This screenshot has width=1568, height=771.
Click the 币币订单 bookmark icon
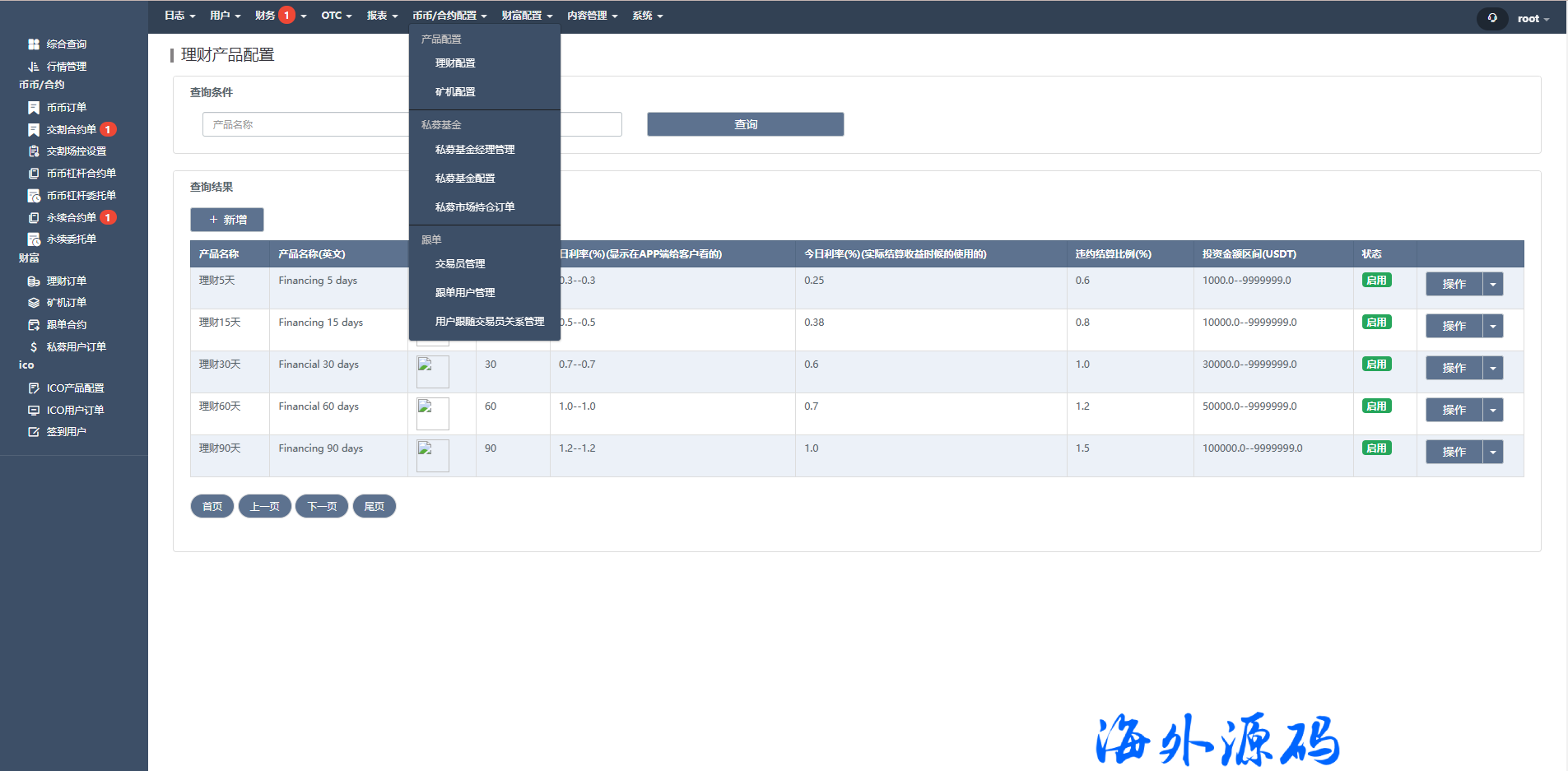coord(34,108)
